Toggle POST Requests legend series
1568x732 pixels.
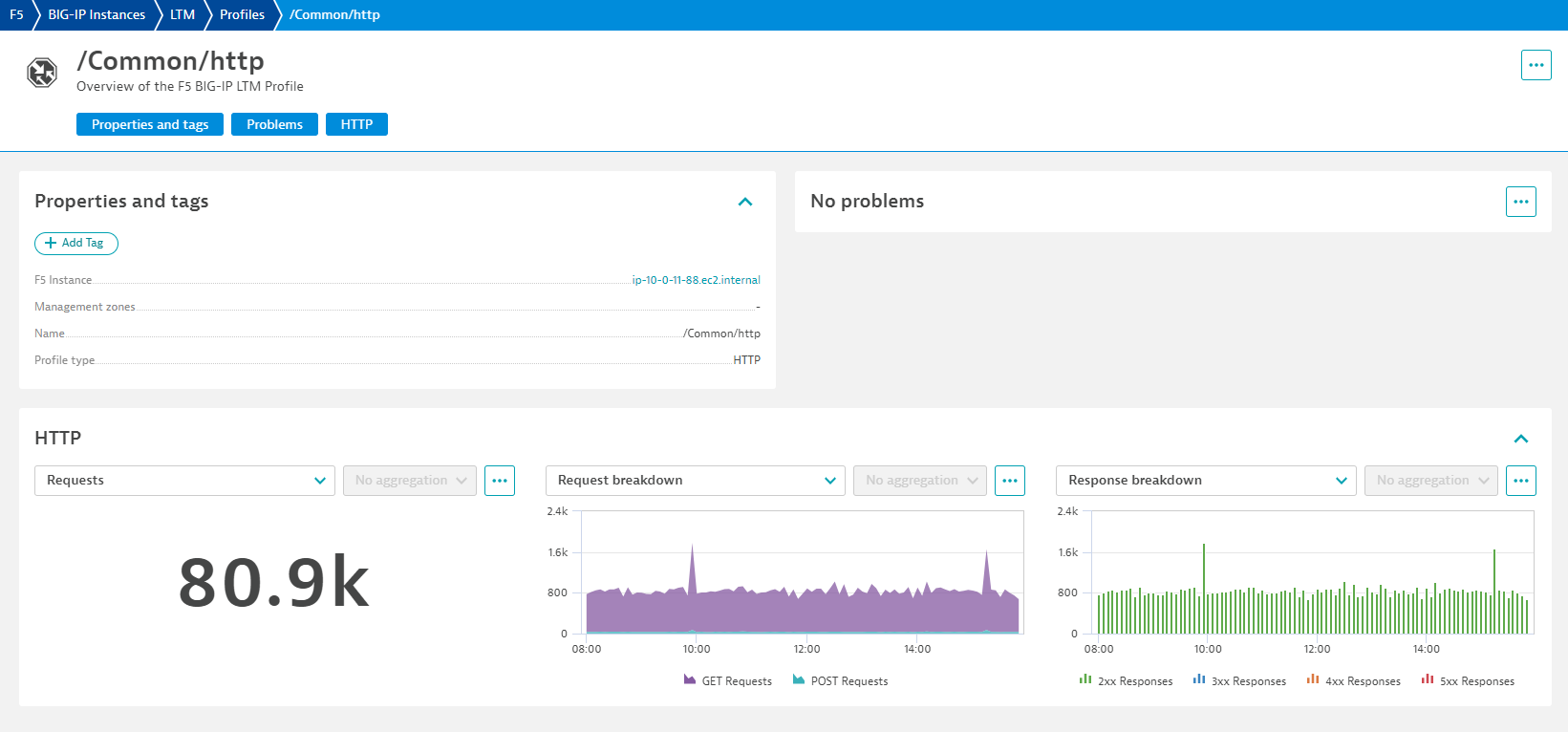click(x=840, y=681)
